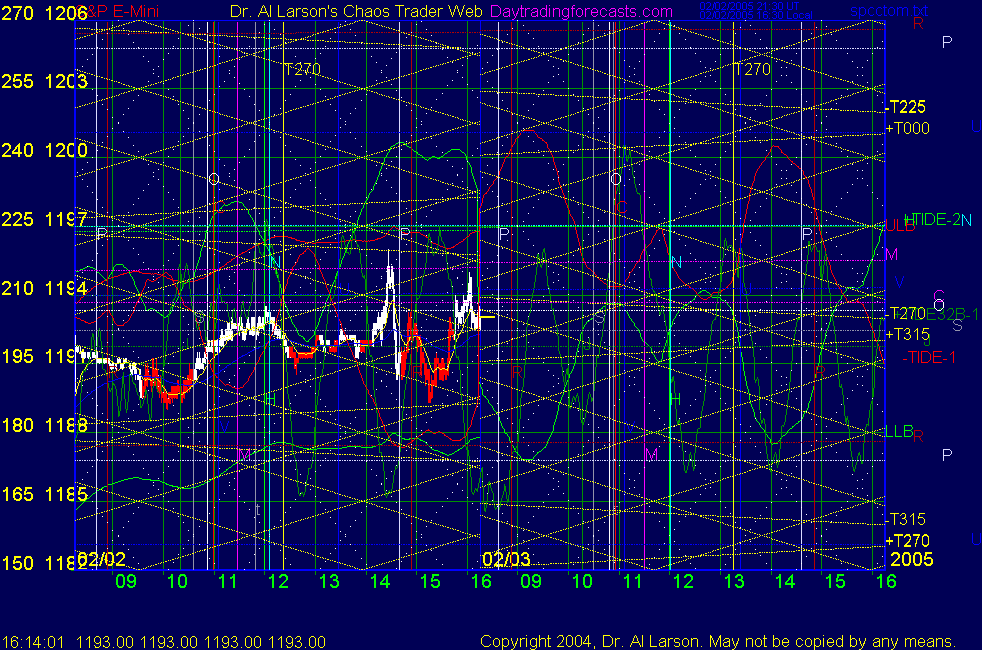Image resolution: width=982 pixels, height=650 pixels.
Task: Click the red ULB upper band label
Action: [901, 226]
